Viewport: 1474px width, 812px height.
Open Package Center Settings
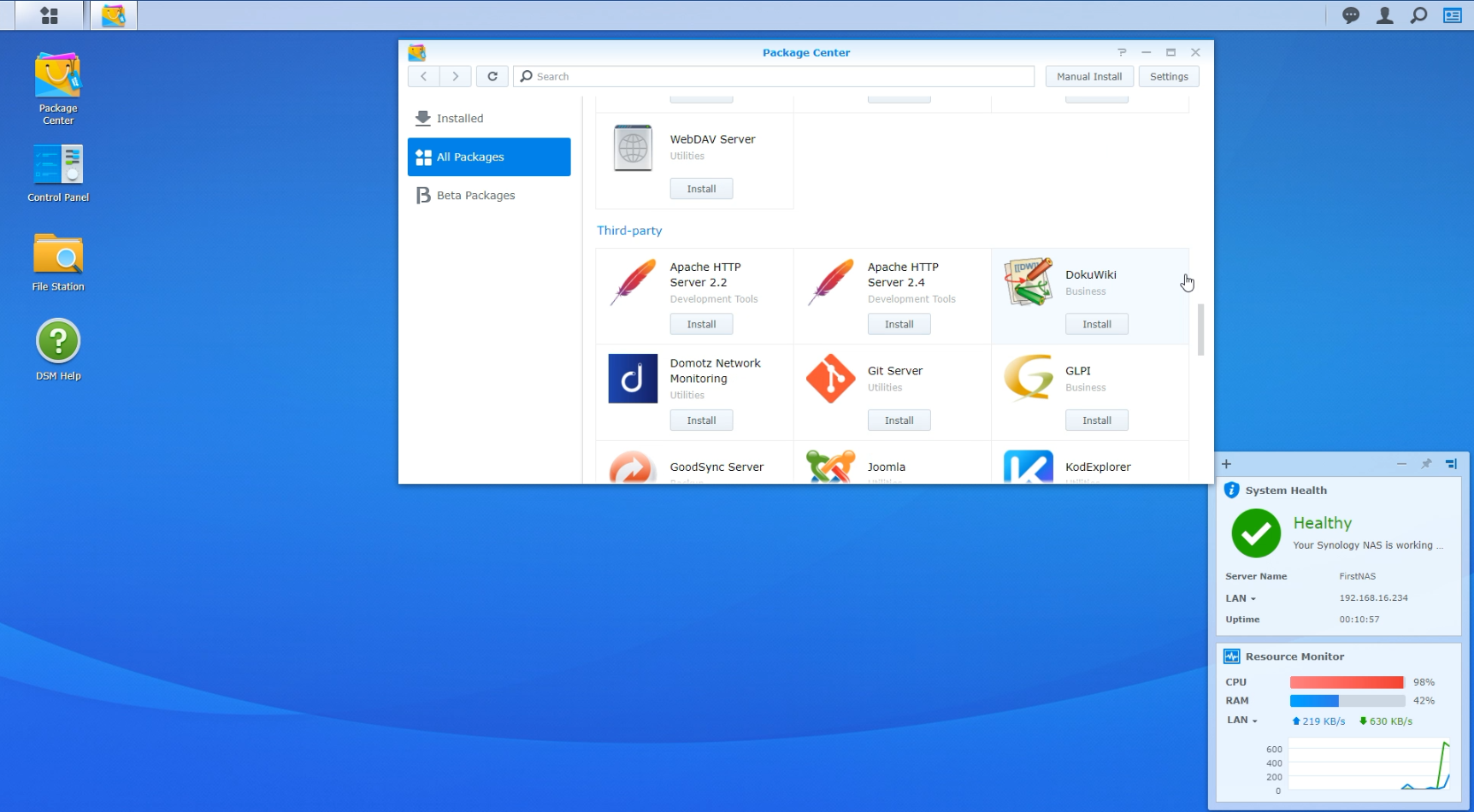point(1169,76)
